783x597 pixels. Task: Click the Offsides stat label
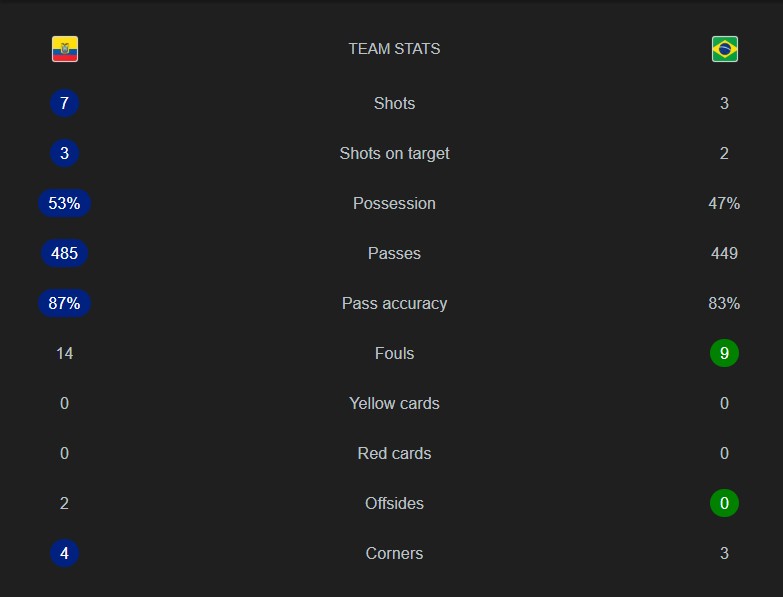coord(394,503)
